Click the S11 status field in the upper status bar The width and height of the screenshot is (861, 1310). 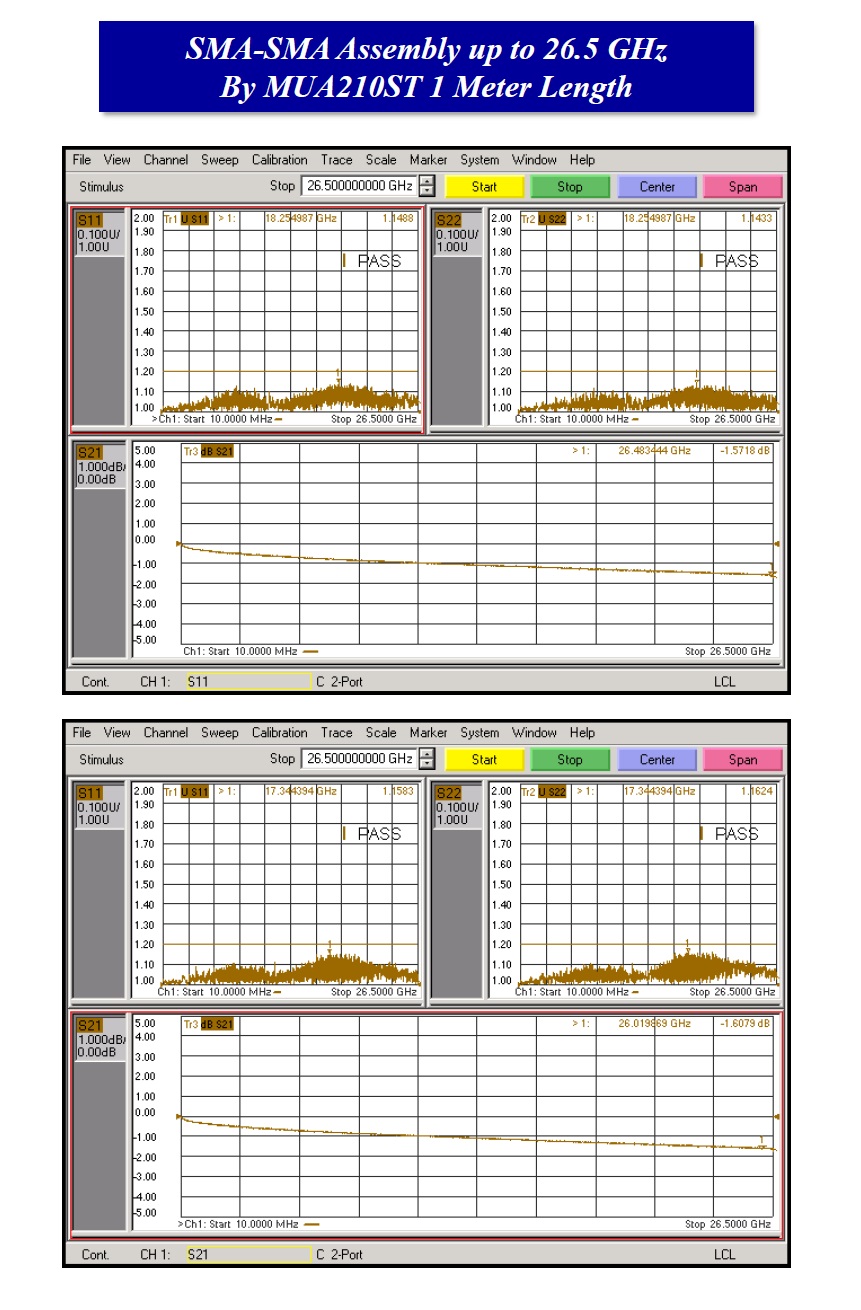[x=248, y=681]
